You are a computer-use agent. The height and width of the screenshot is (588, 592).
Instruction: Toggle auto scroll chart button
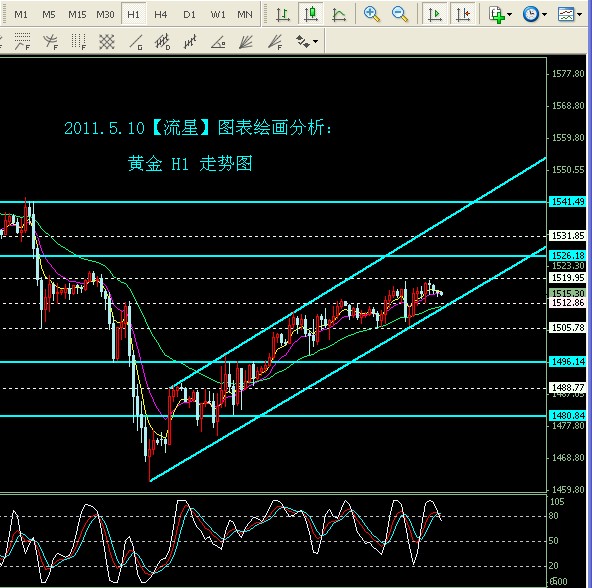point(435,14)
